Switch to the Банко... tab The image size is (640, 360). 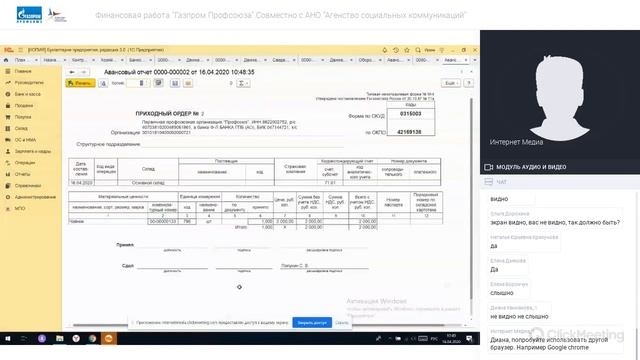click(140, 60)
